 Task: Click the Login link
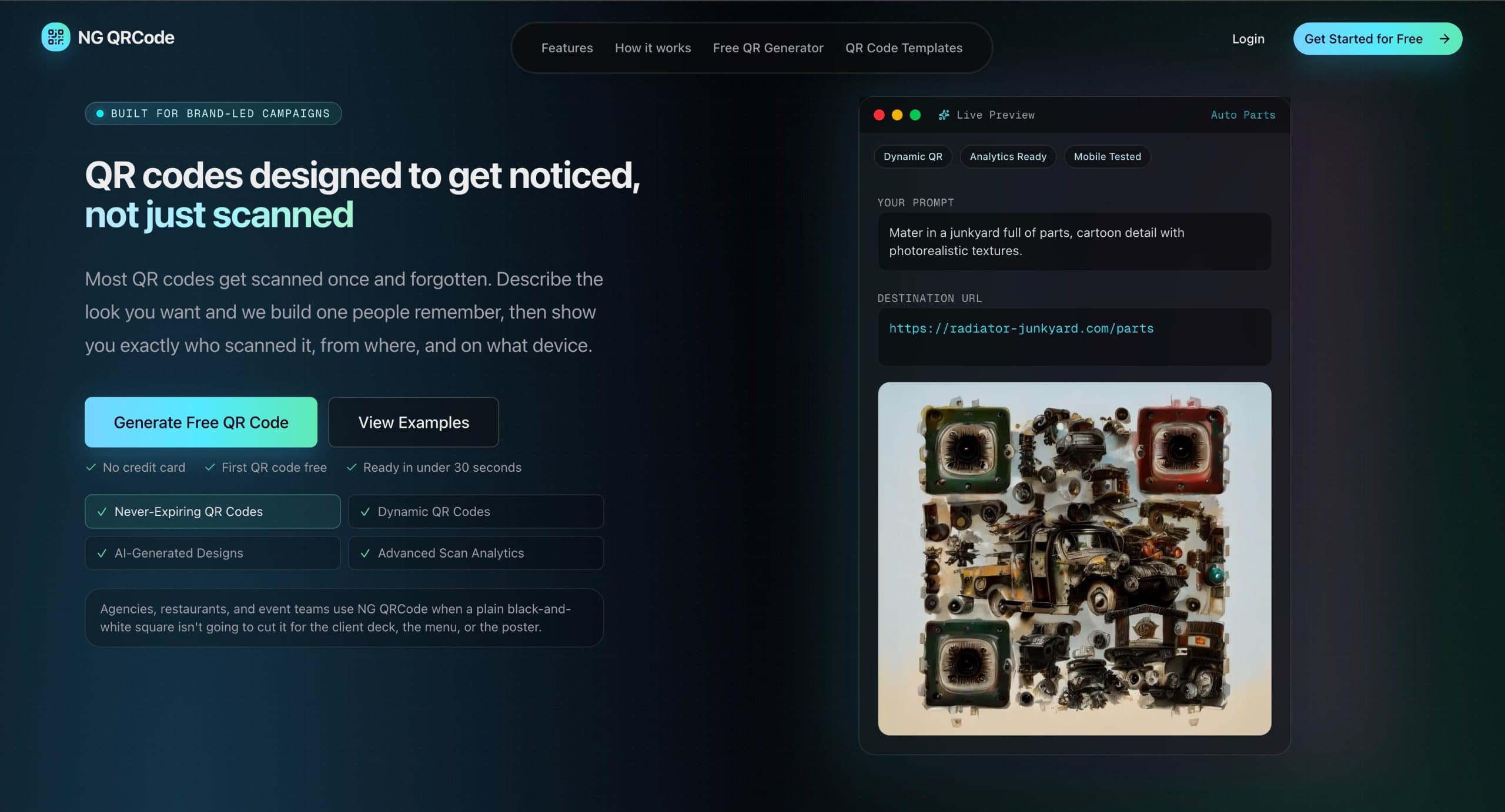pos(1248,39)
